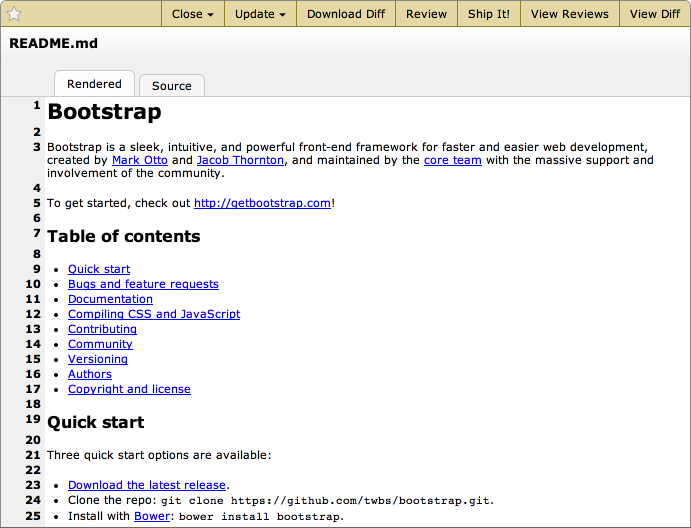Go to Bugs and feature requests
The image size is (691, 528).
pos(143,284)
